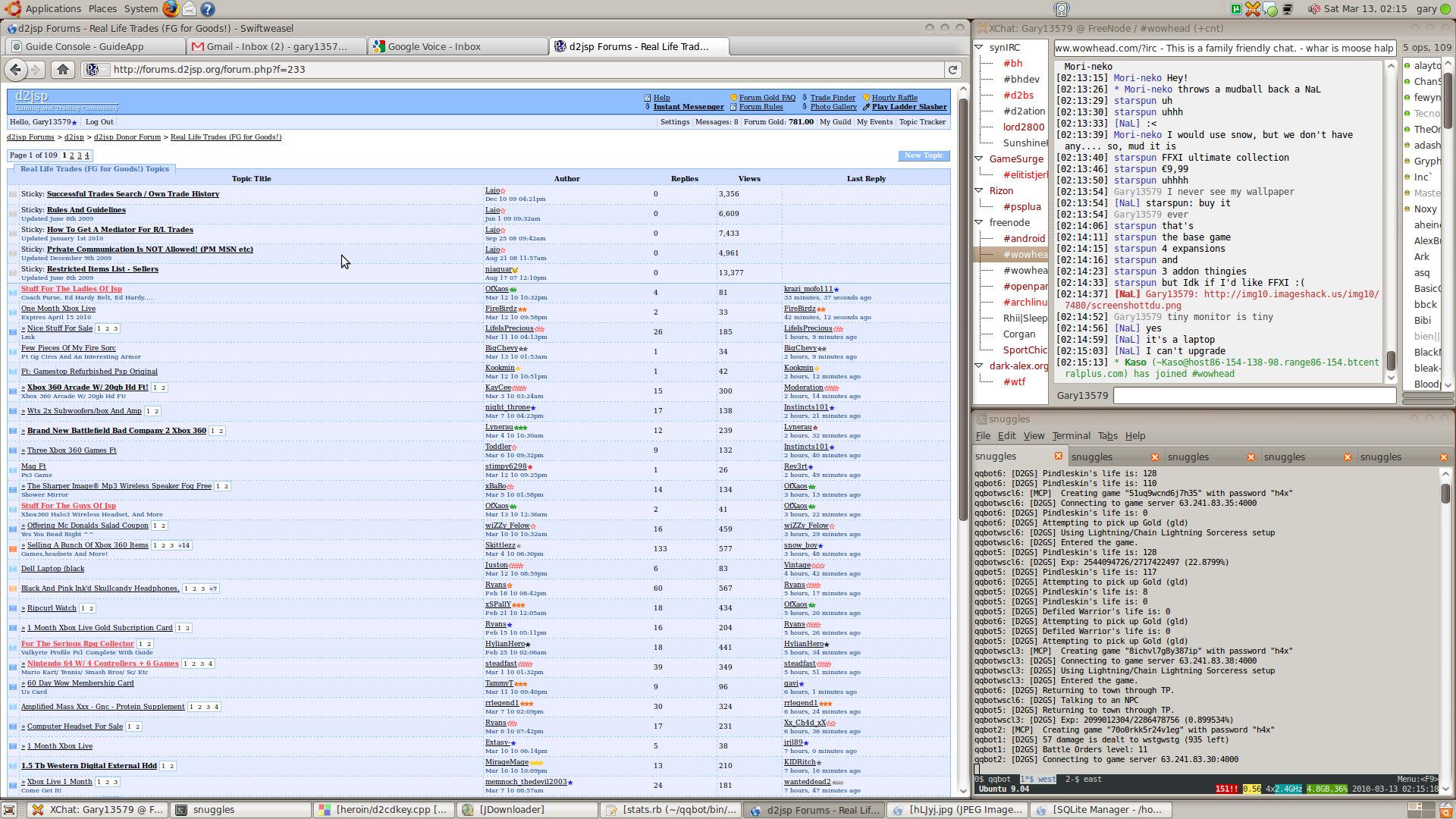
Task: Reload the page with the refresh icon
Action: [953, 70]
